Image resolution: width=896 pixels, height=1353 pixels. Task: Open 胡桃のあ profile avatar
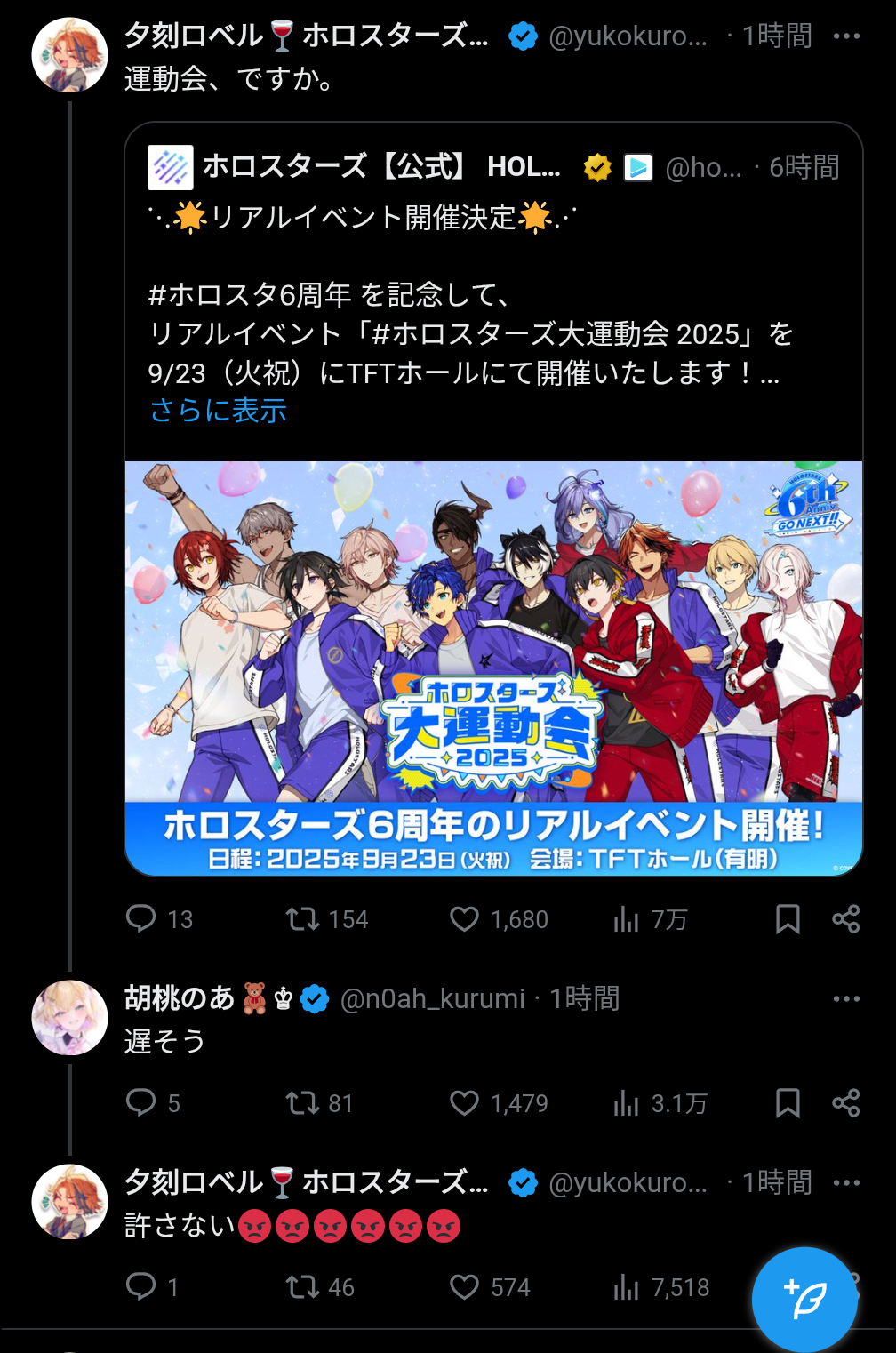(69, 1018)
